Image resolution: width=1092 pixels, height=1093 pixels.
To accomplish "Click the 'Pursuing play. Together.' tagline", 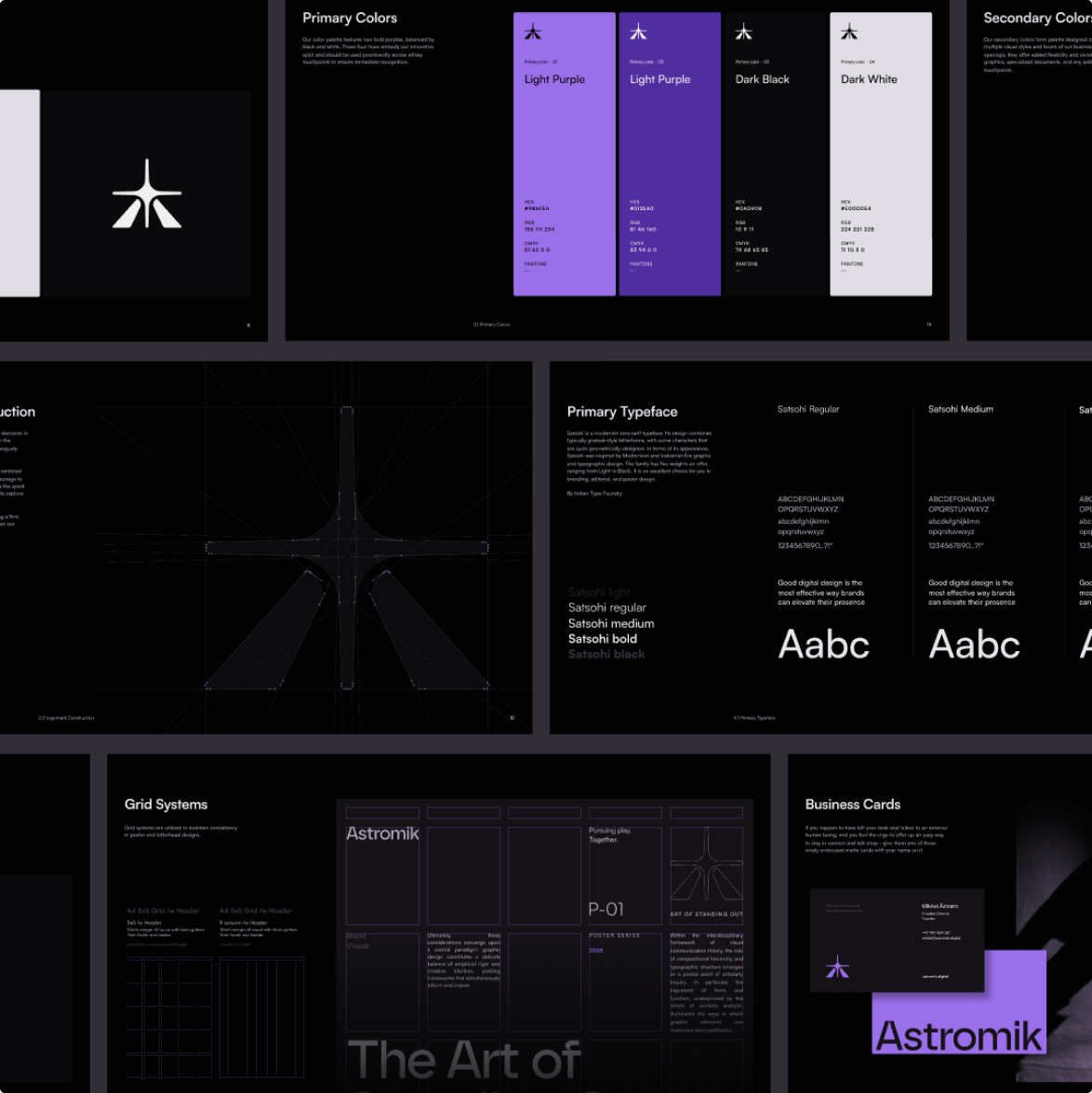I will (x=610, y=835).
